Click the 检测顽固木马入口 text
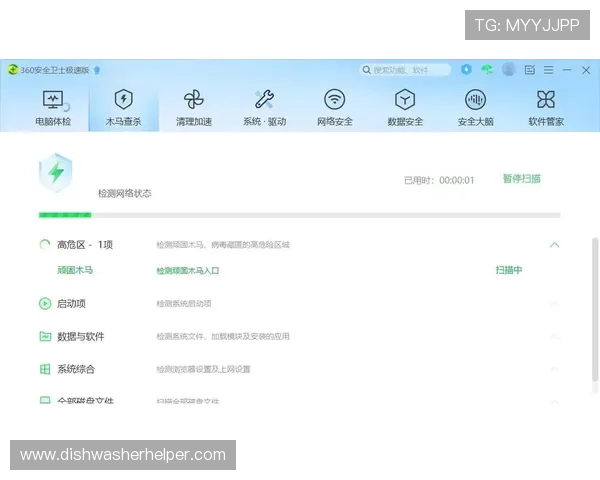 188,271
